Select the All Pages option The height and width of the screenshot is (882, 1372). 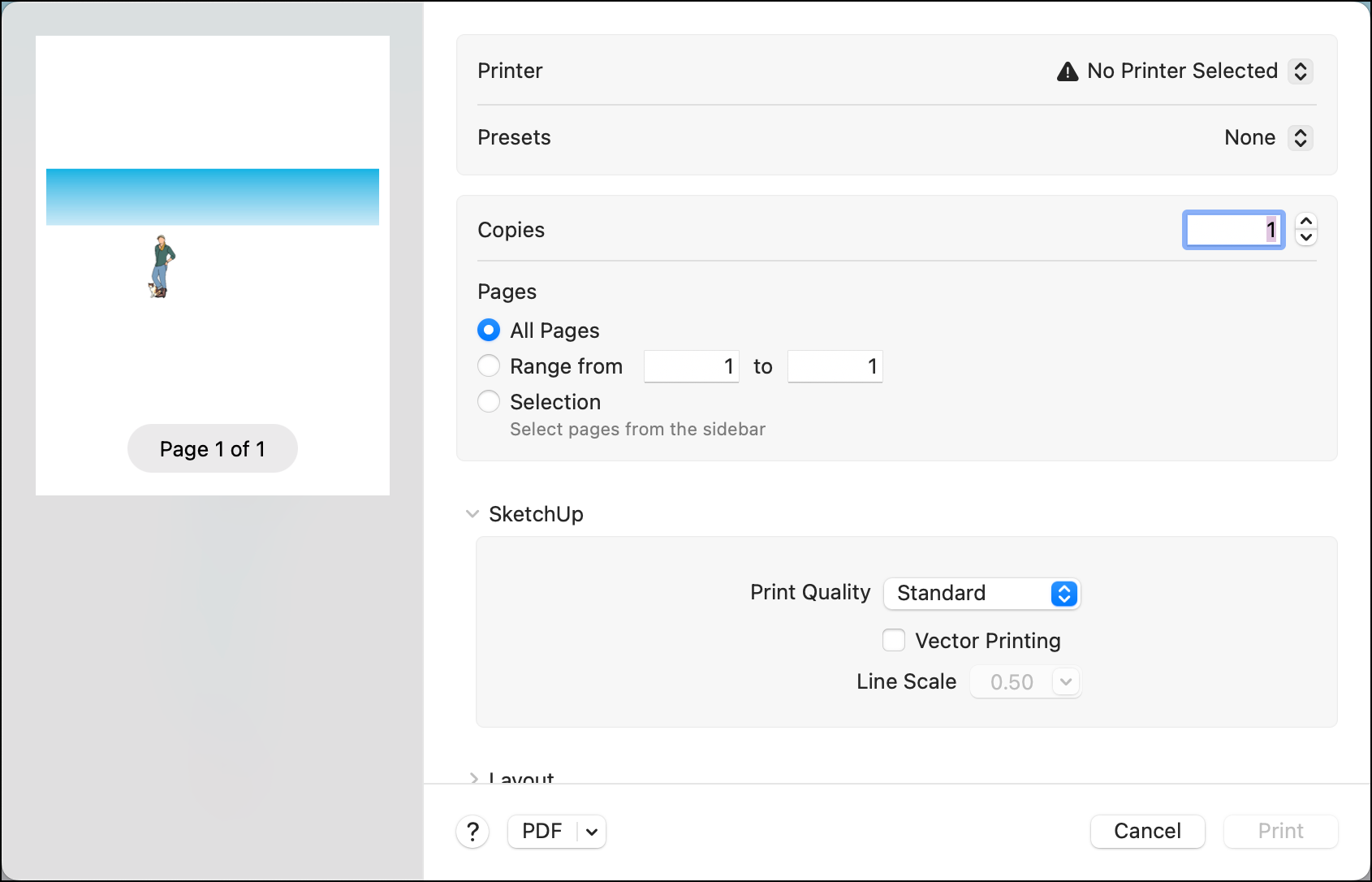[489, 330]
